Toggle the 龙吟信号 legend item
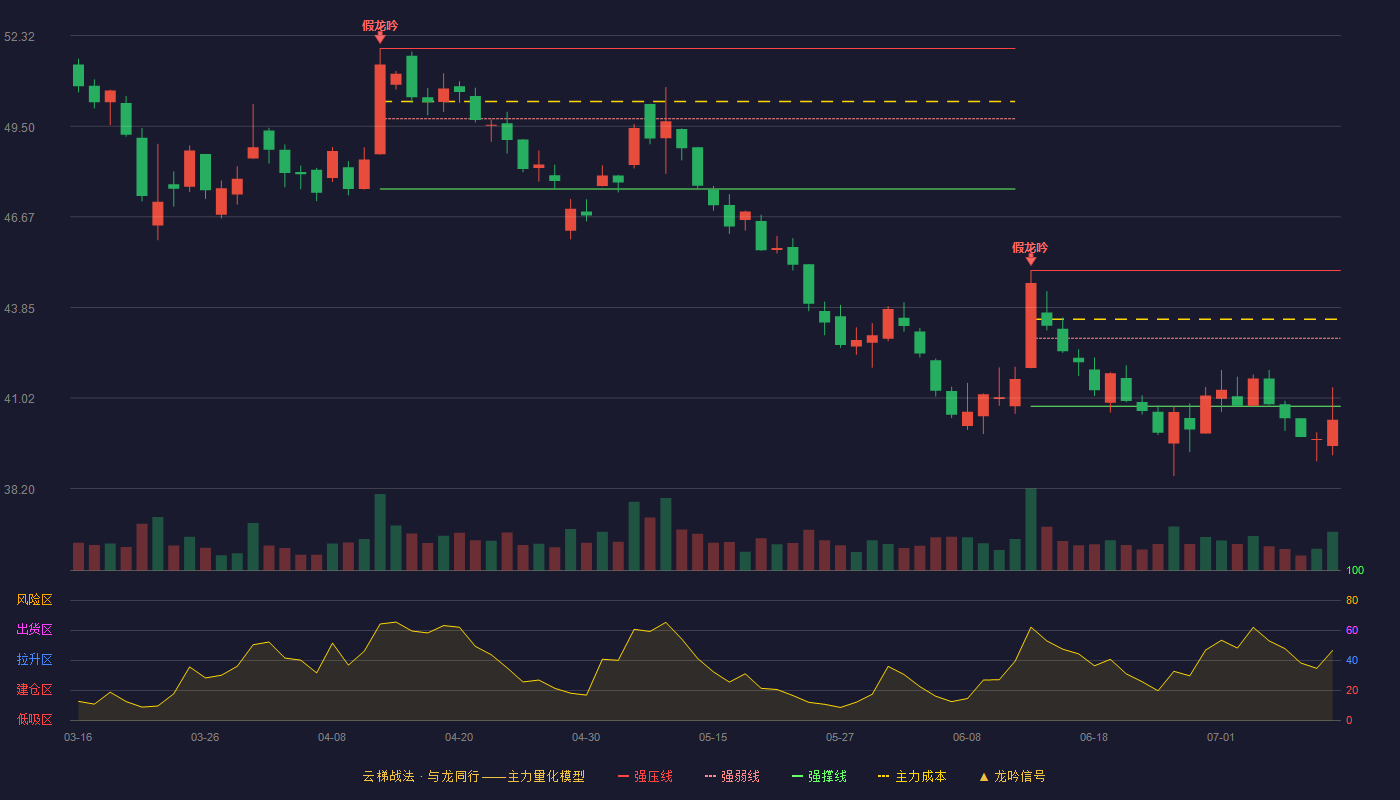The width and height of the screenshot is (1400, 800). point(1012,776)
